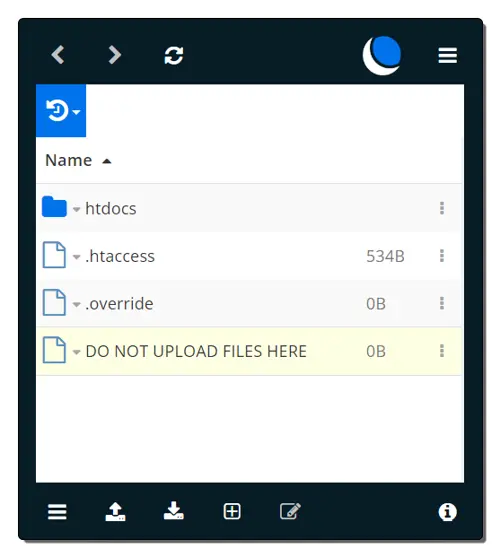The width and height of the screenshot is (500, 557).
Task: Click the upload icon in bottom toolbar
Action: tap(115, 512)
